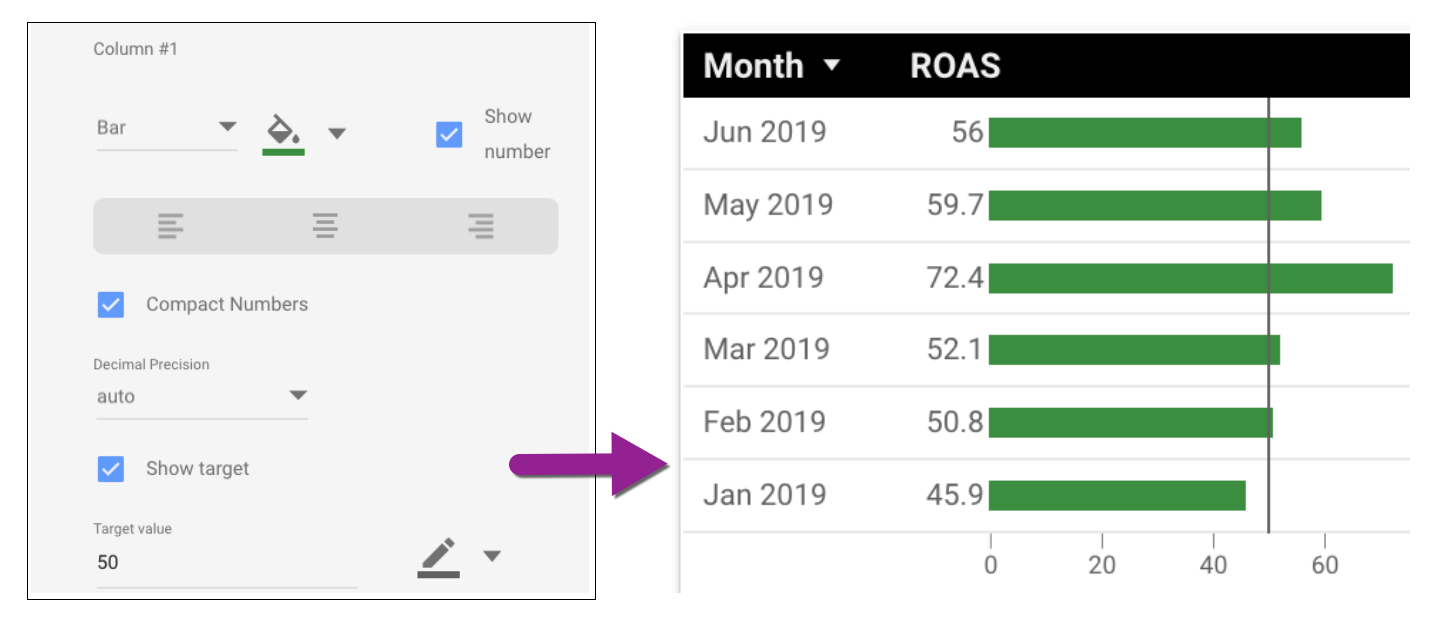Image resolution: width=1453 pixels, height=628 pixels.
Task: Click the pencil edit icon near Target value
Action: (440, 555)
